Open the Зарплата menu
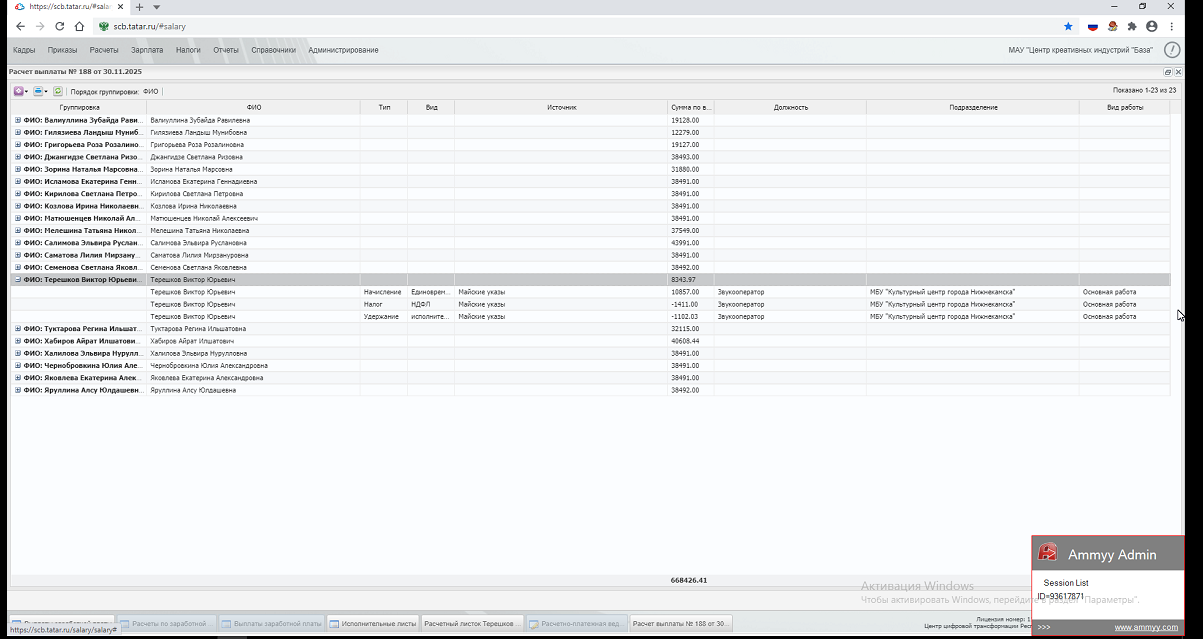This screenshot has height=639, width=1203. [147, 50]
